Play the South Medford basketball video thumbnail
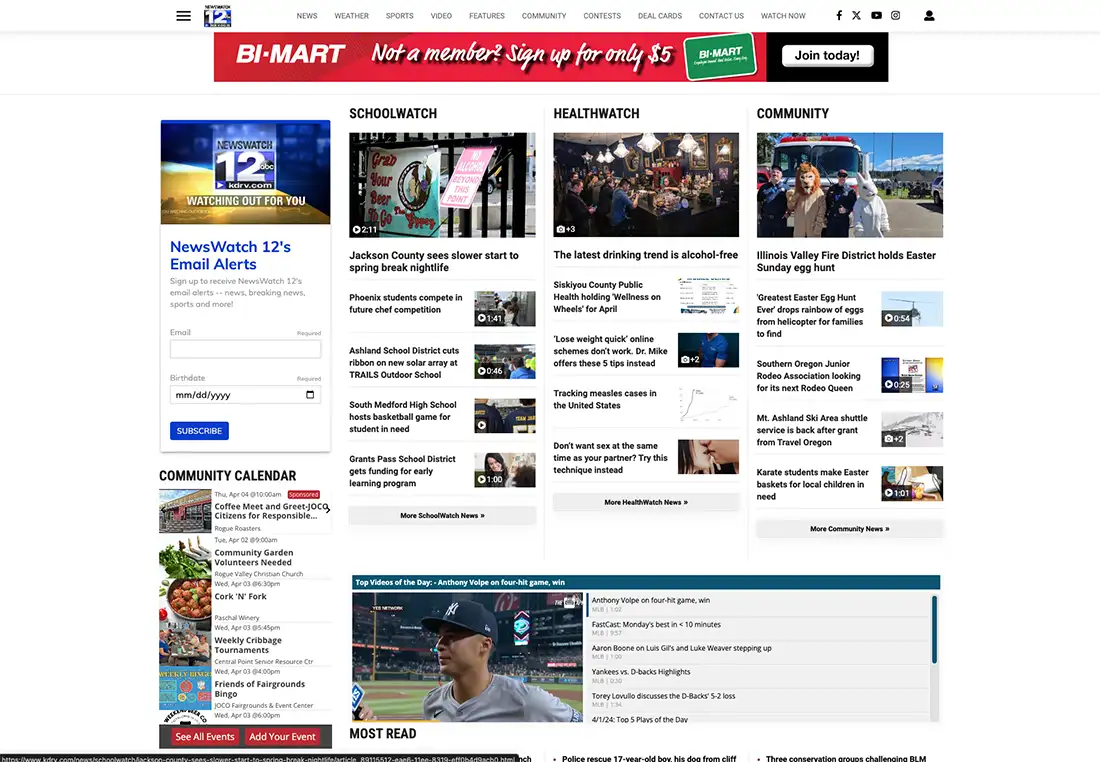Image resolution: width=1100 pixels, height=762 pixels. coord(504,416)
